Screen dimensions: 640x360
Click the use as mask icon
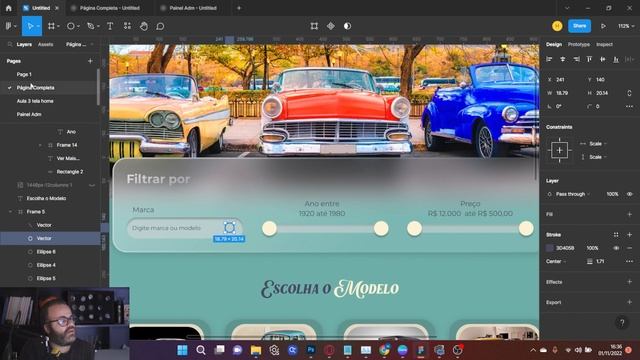pos(347,26)
